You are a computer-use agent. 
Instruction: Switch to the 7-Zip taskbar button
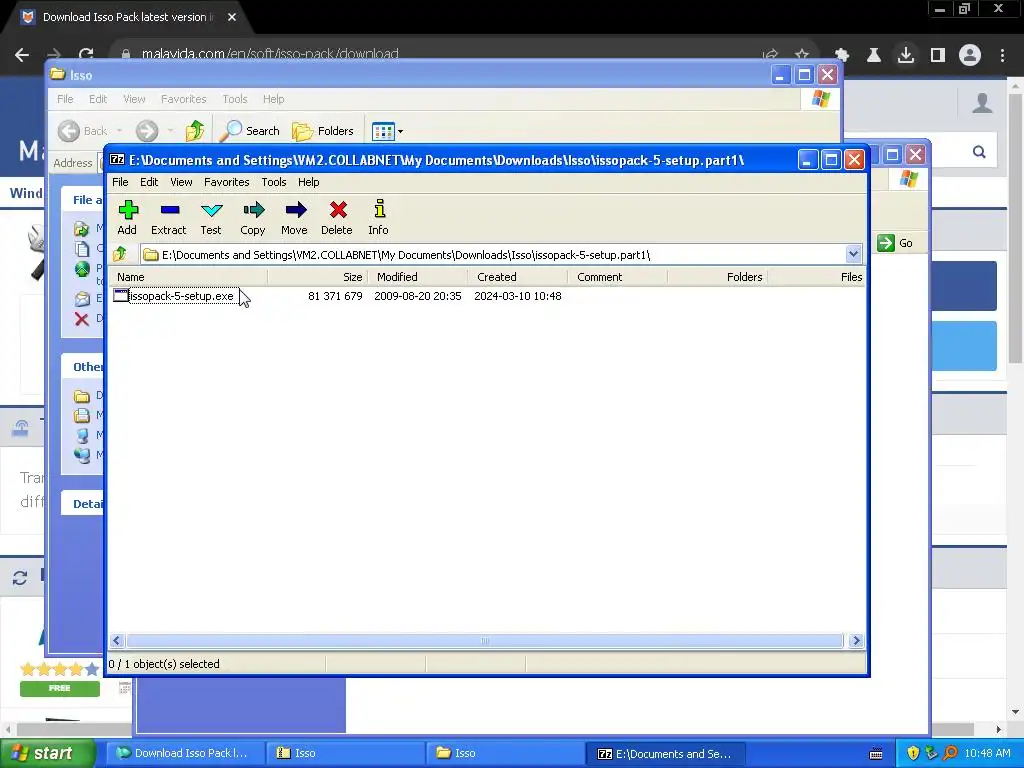pos(665,753)
